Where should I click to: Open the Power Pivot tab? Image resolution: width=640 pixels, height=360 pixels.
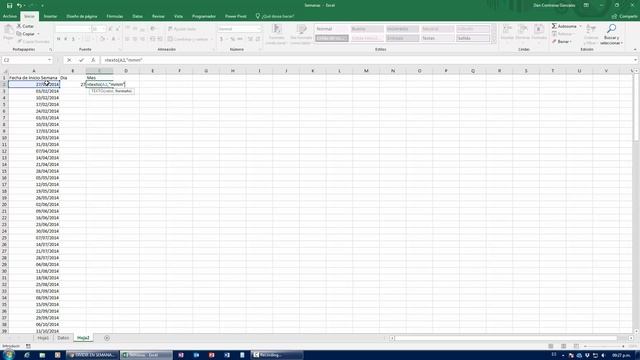(x=236, y=16)
